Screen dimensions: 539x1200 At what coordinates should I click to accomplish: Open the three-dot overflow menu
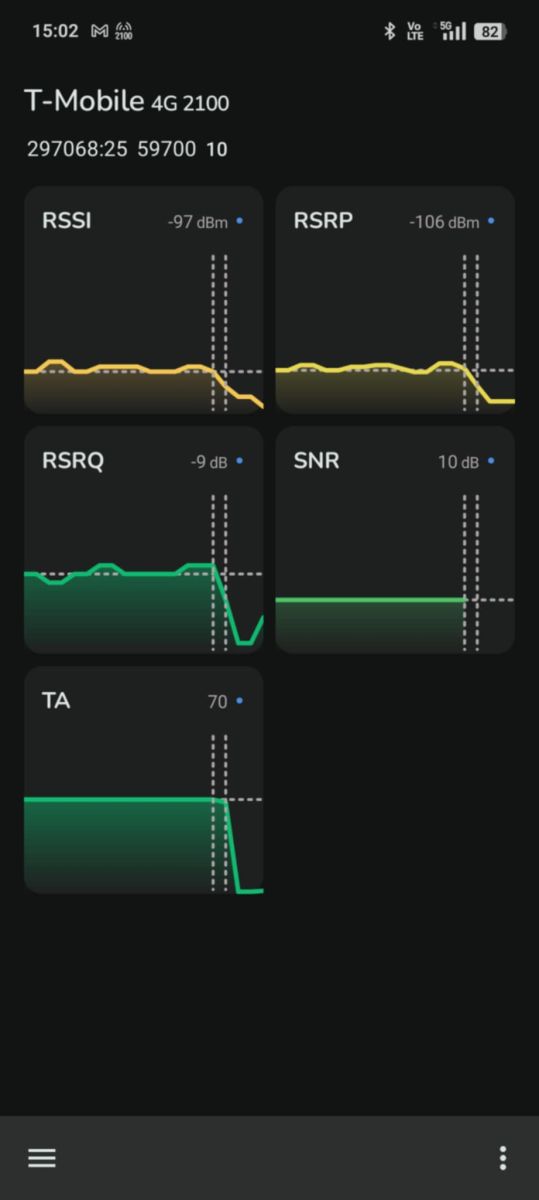502,1158
